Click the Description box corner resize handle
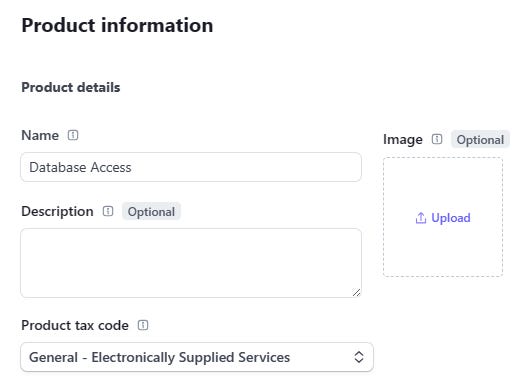 coord(356,292)
